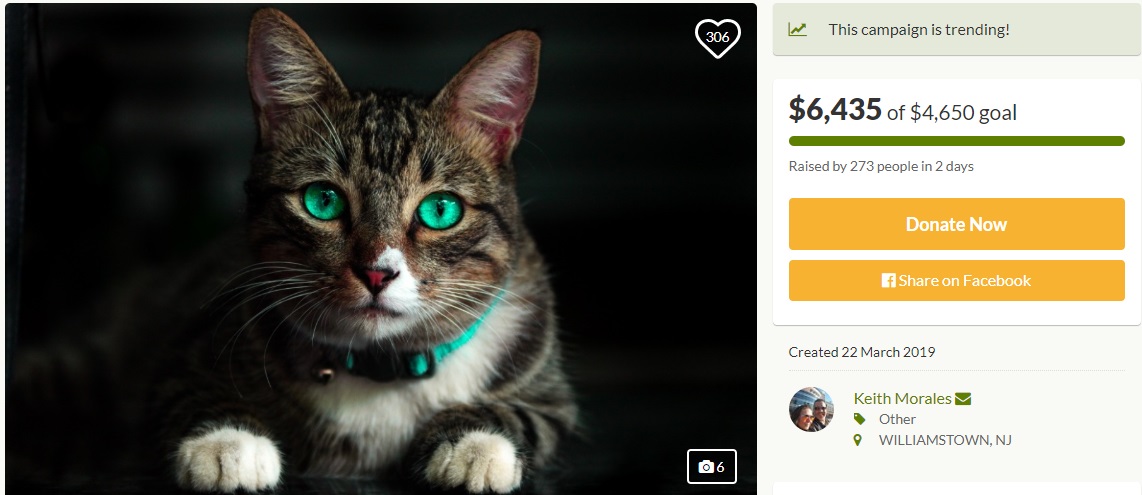Click the $4,650 goal text
1142x495 pixels.
[963, 112]
